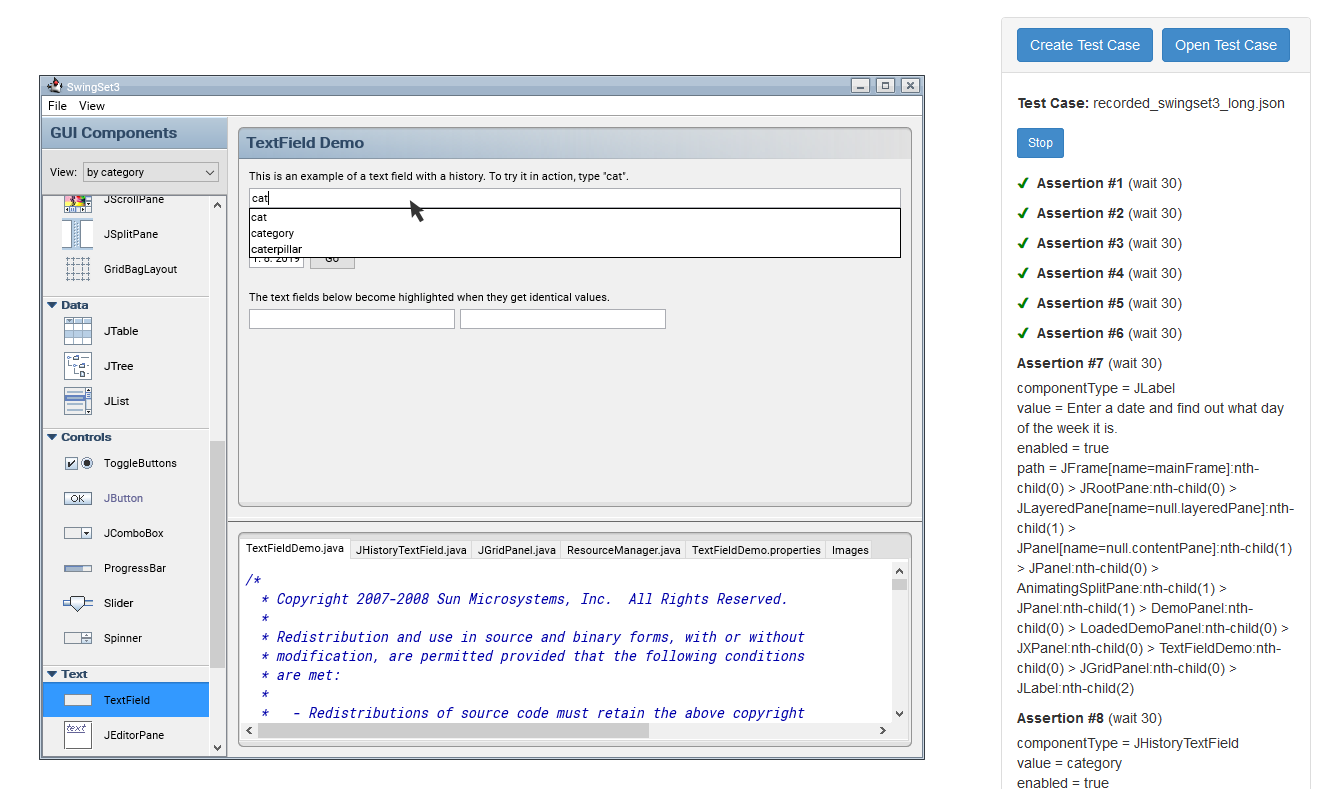Viewport: 1336px width, 789px height.
Task: Click the component list up scroll arrow
Action: tap(218, 205)
